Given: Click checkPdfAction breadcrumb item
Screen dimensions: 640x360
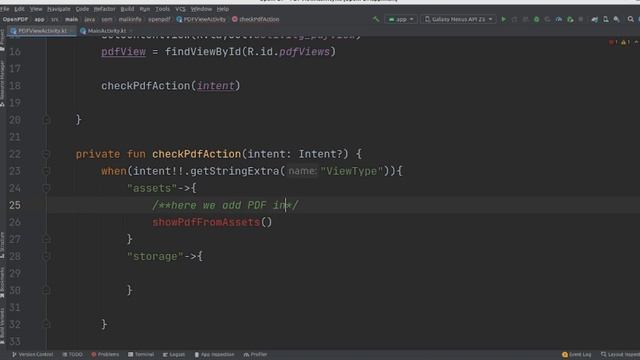Looking at the screenshot, I should pos(256,19).
